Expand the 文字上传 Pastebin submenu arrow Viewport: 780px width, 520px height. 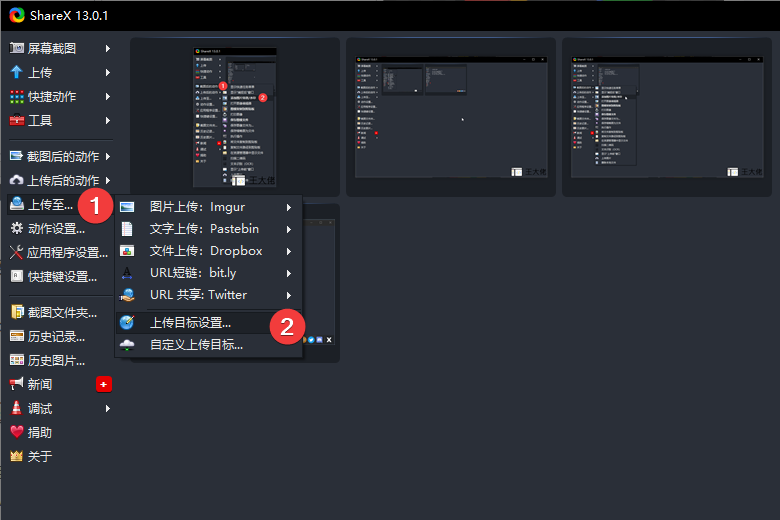[289, 229]
